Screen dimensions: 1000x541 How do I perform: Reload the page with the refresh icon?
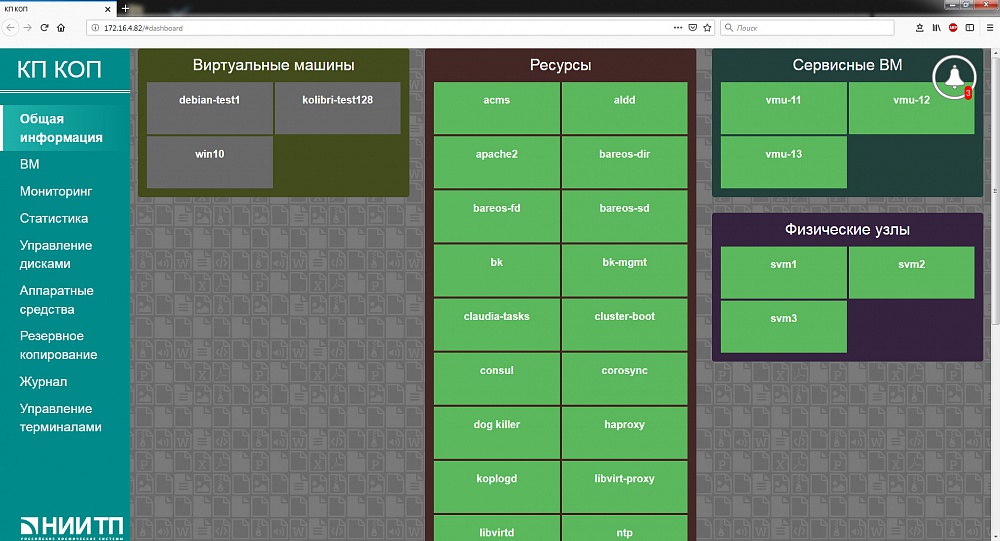[44, 27]
